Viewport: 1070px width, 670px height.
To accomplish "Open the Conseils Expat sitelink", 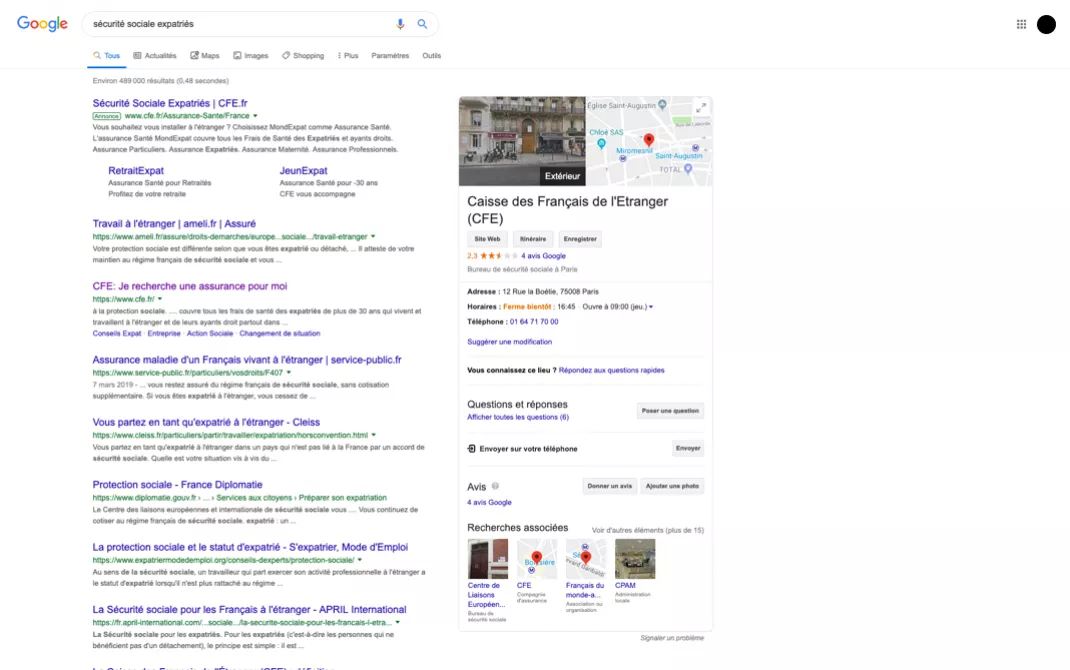I will tap(117, 334).
